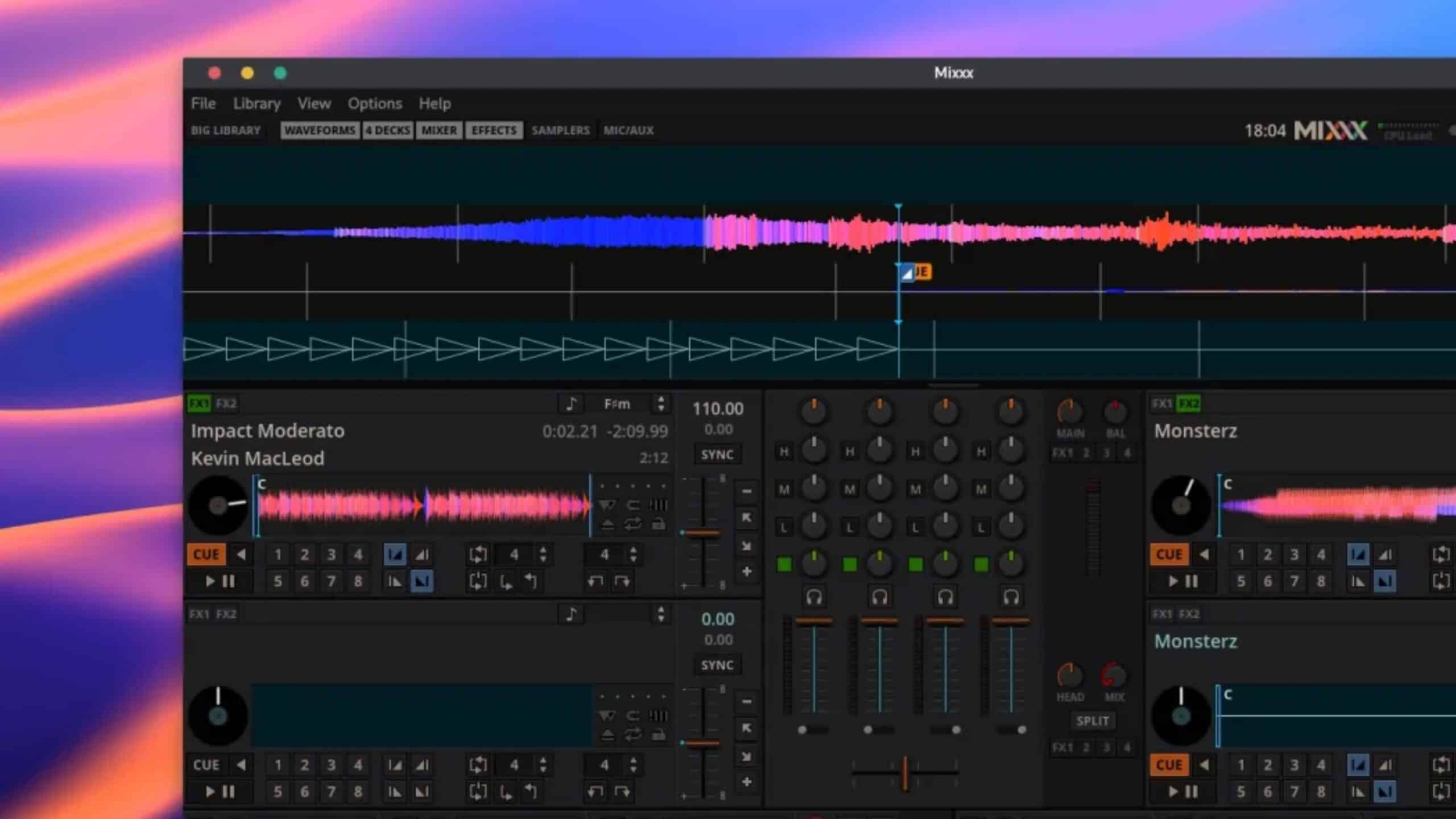Image resolution: width=1456 pixels, height=819 pixels.
Task: Show the SAMPLERS section
Action: point(560,130)
